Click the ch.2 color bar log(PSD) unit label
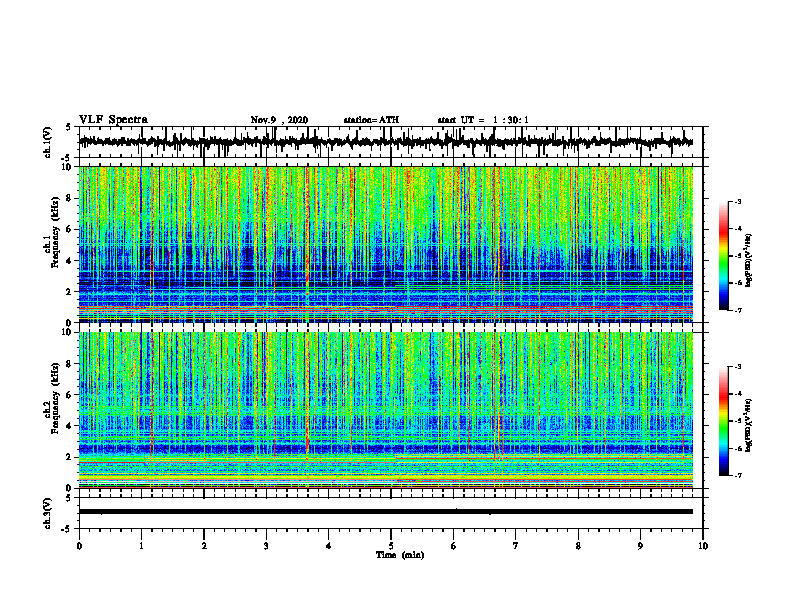 coord(749,426)
